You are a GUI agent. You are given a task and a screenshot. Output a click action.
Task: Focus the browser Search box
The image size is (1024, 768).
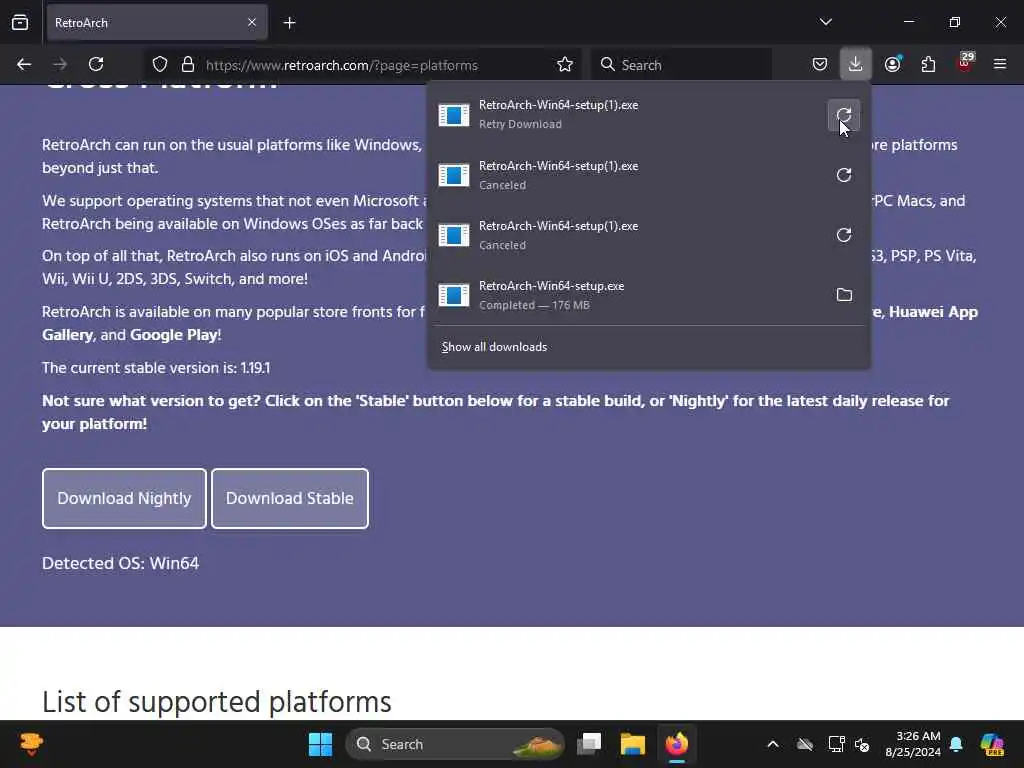pyautogui.click(x=681, y=65)
